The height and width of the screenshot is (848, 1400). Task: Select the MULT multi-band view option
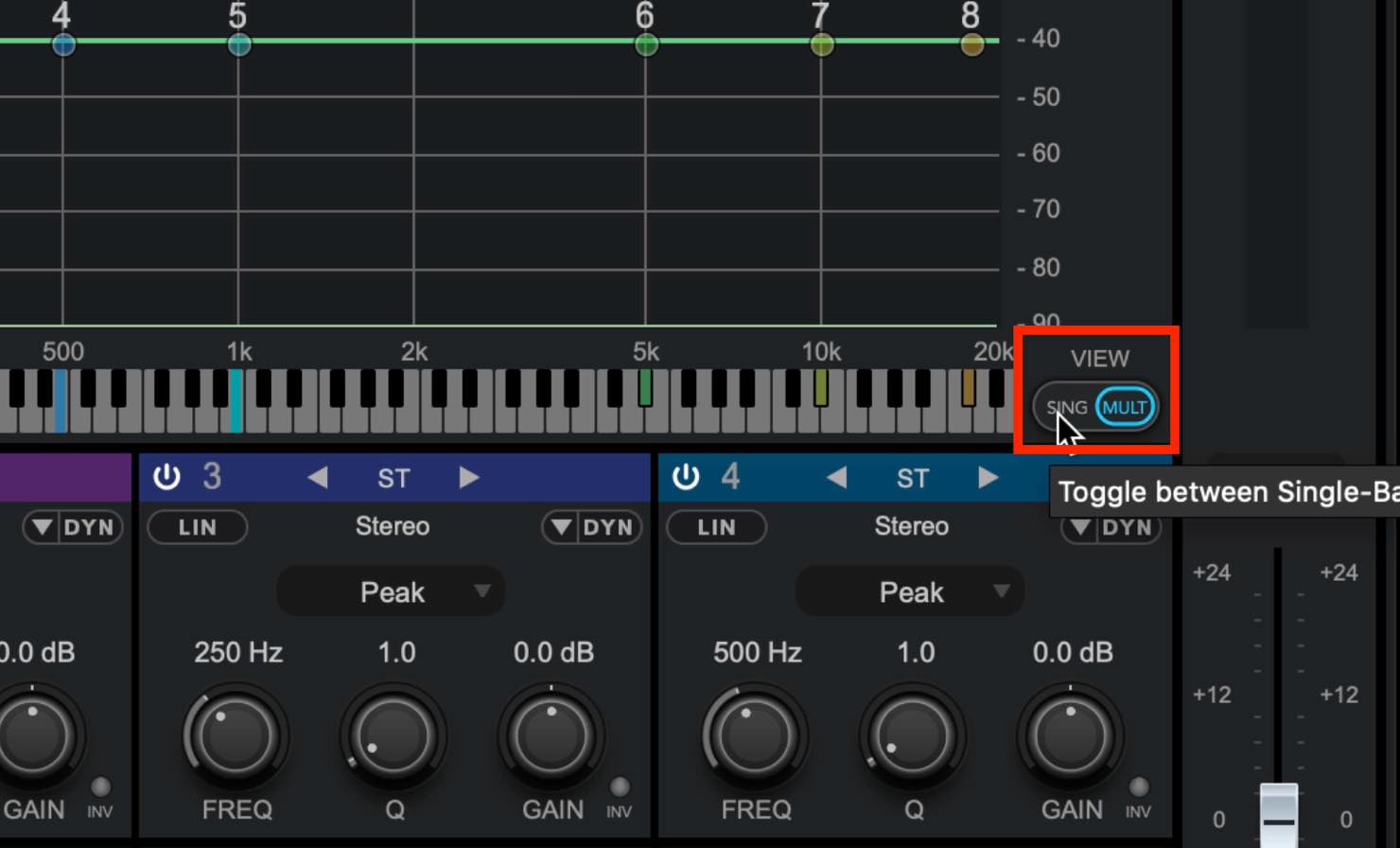click(1125, 408)
